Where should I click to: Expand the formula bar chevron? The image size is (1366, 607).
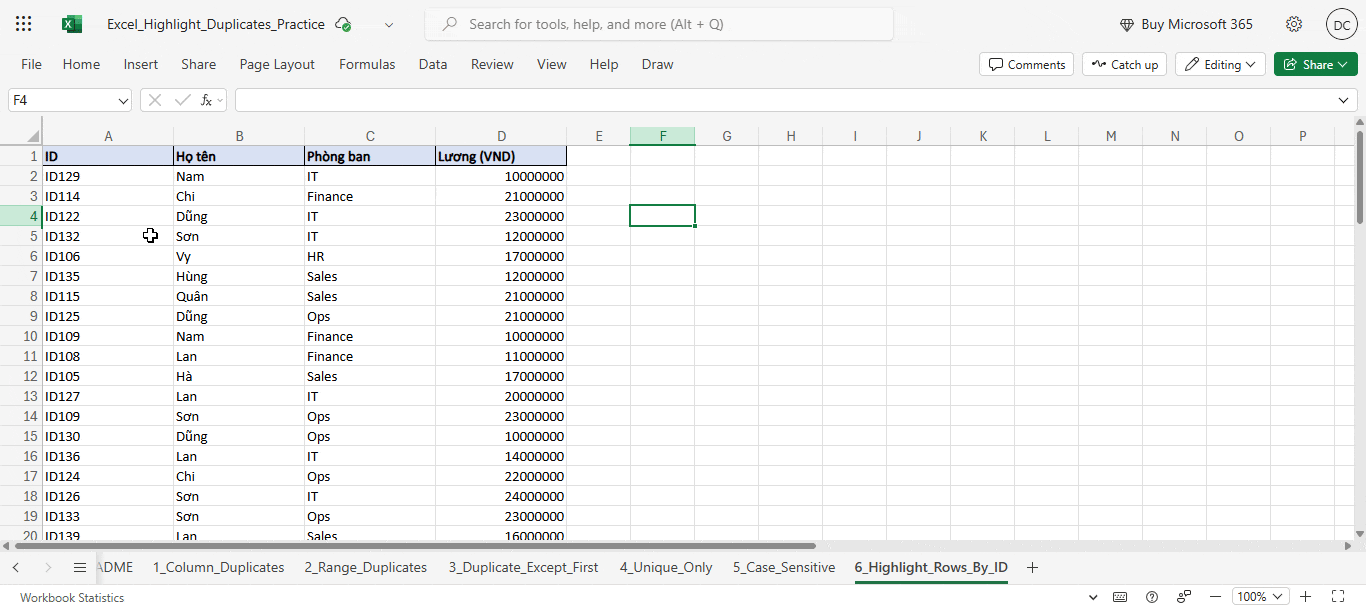[1344, 100]
